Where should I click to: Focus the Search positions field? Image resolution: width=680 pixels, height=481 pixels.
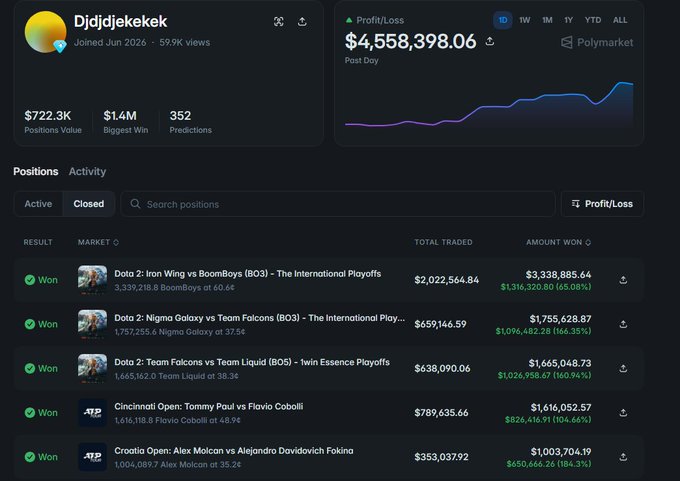[338, 204]
